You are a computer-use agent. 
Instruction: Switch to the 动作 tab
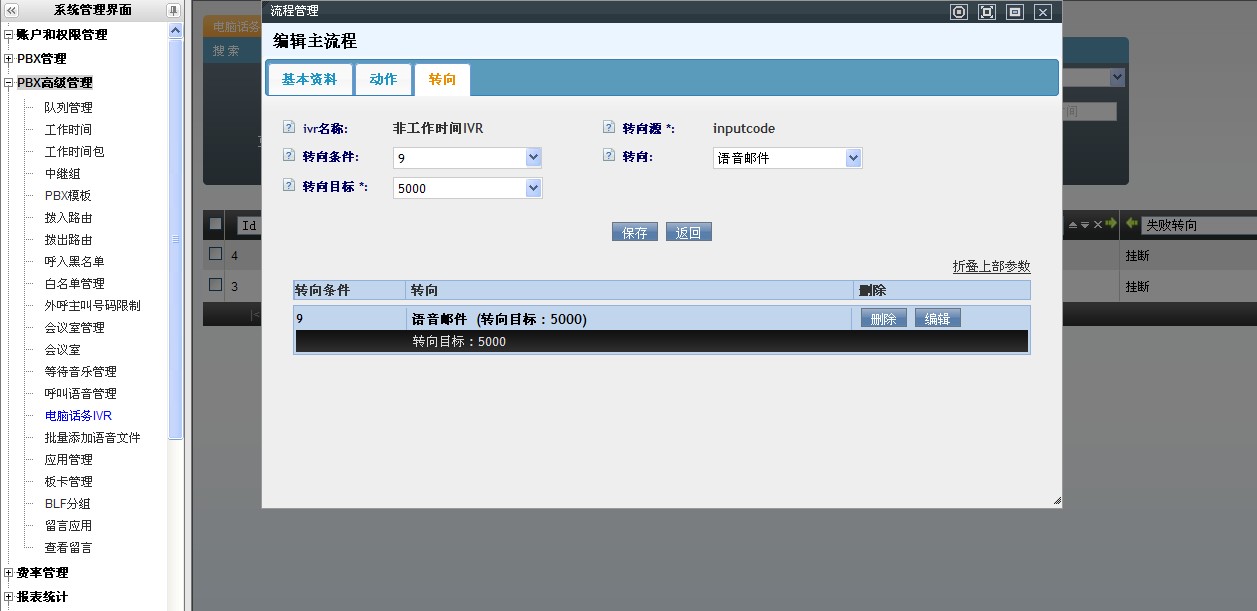tap(383, 79)
